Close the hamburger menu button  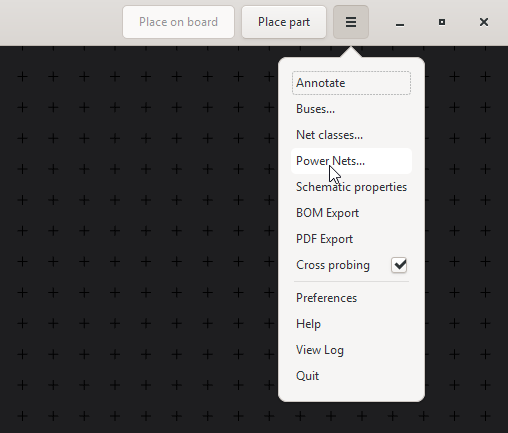pyautogui.click(x=351, y=22)
